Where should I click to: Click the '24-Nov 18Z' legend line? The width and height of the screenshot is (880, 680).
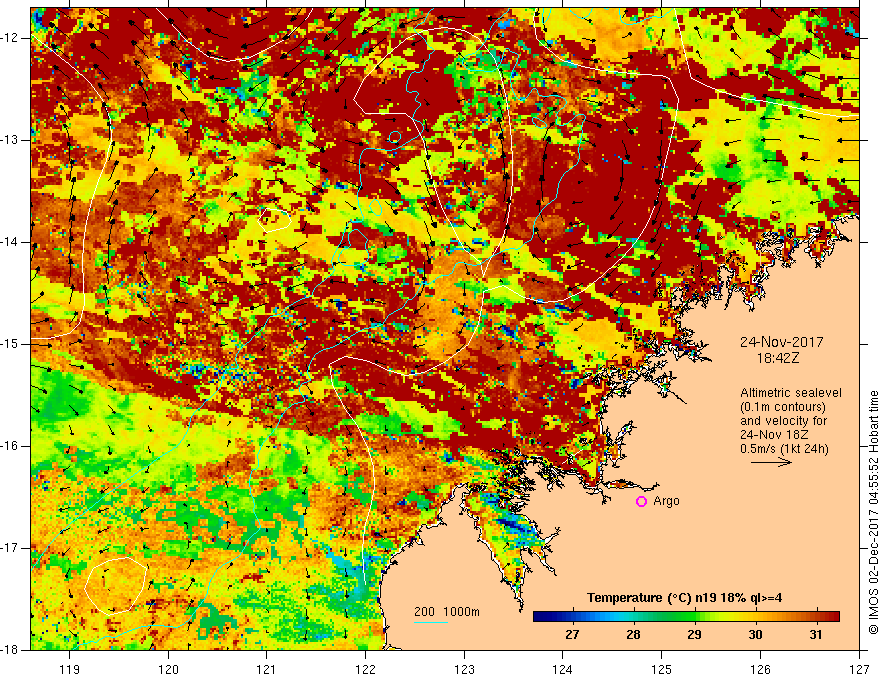[776, 435]
